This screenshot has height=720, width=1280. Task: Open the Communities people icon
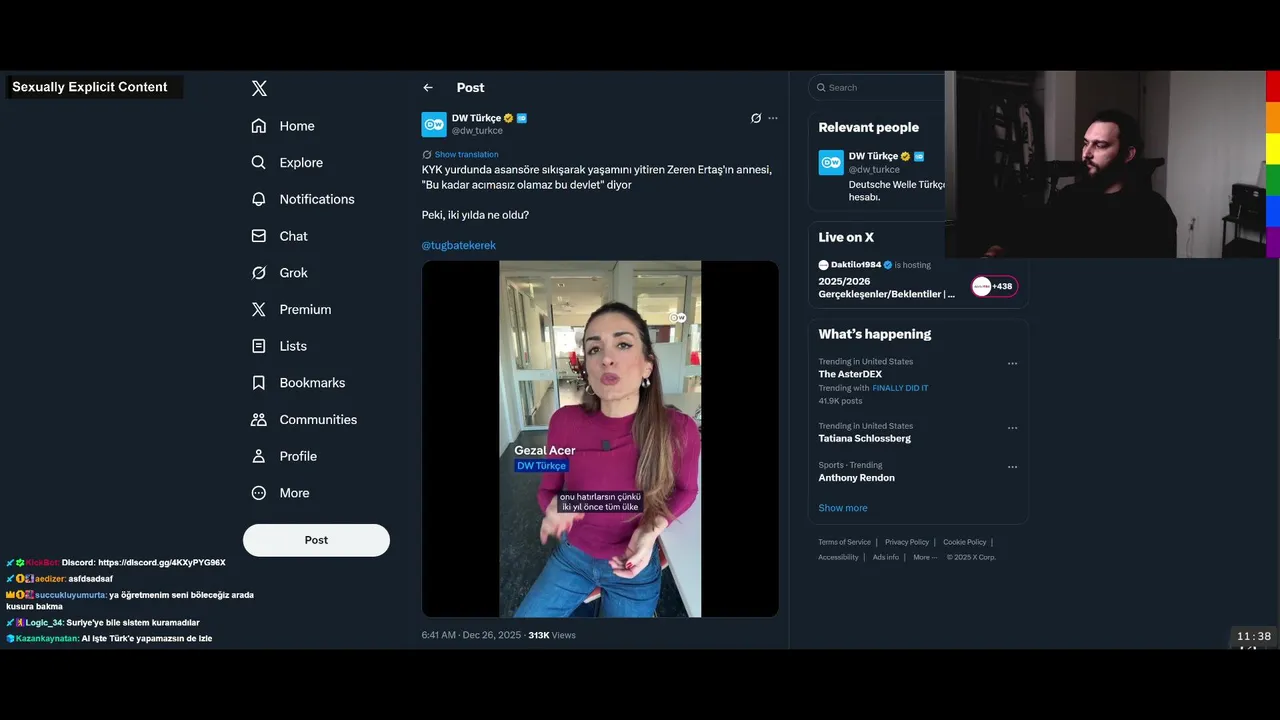[259, 420]
